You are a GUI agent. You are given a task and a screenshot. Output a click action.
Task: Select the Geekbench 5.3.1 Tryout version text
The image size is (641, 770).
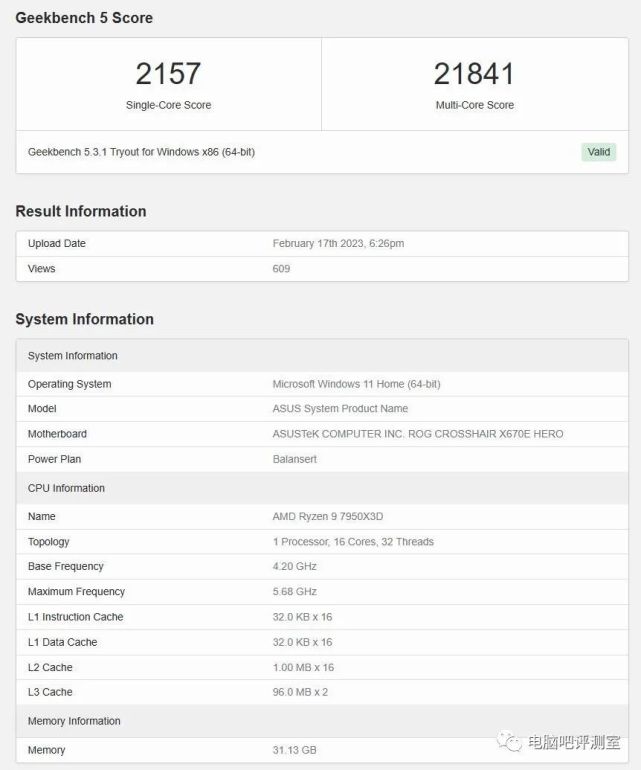[x=141, y=152]
